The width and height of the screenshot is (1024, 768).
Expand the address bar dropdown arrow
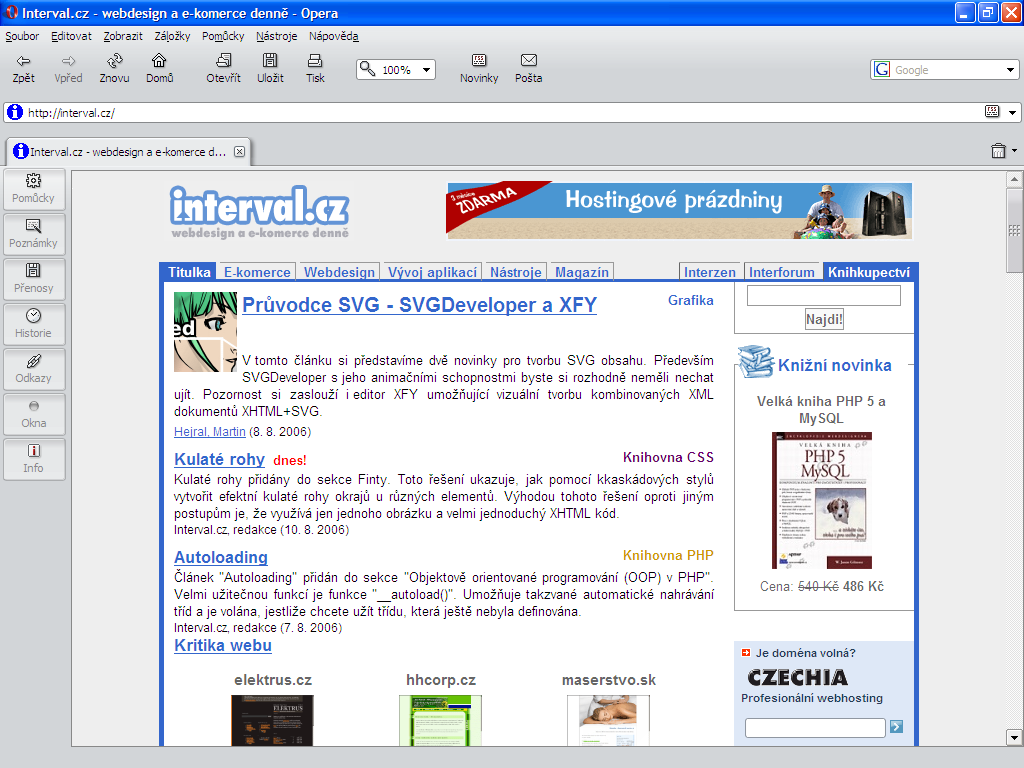[x=1012, y=112]
